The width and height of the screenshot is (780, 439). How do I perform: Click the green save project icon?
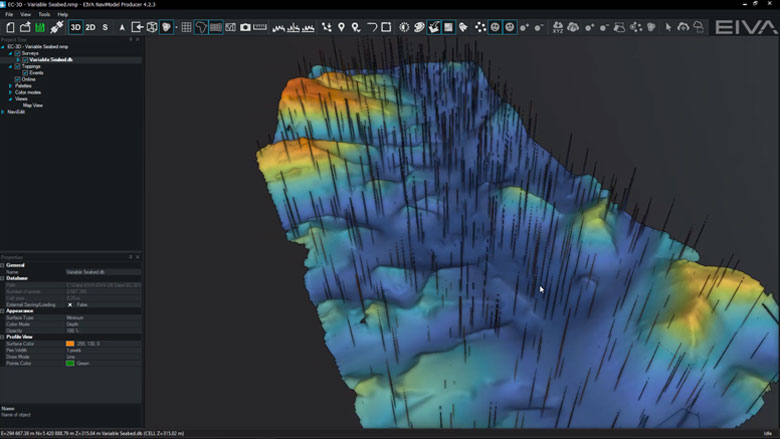point(40,27)
